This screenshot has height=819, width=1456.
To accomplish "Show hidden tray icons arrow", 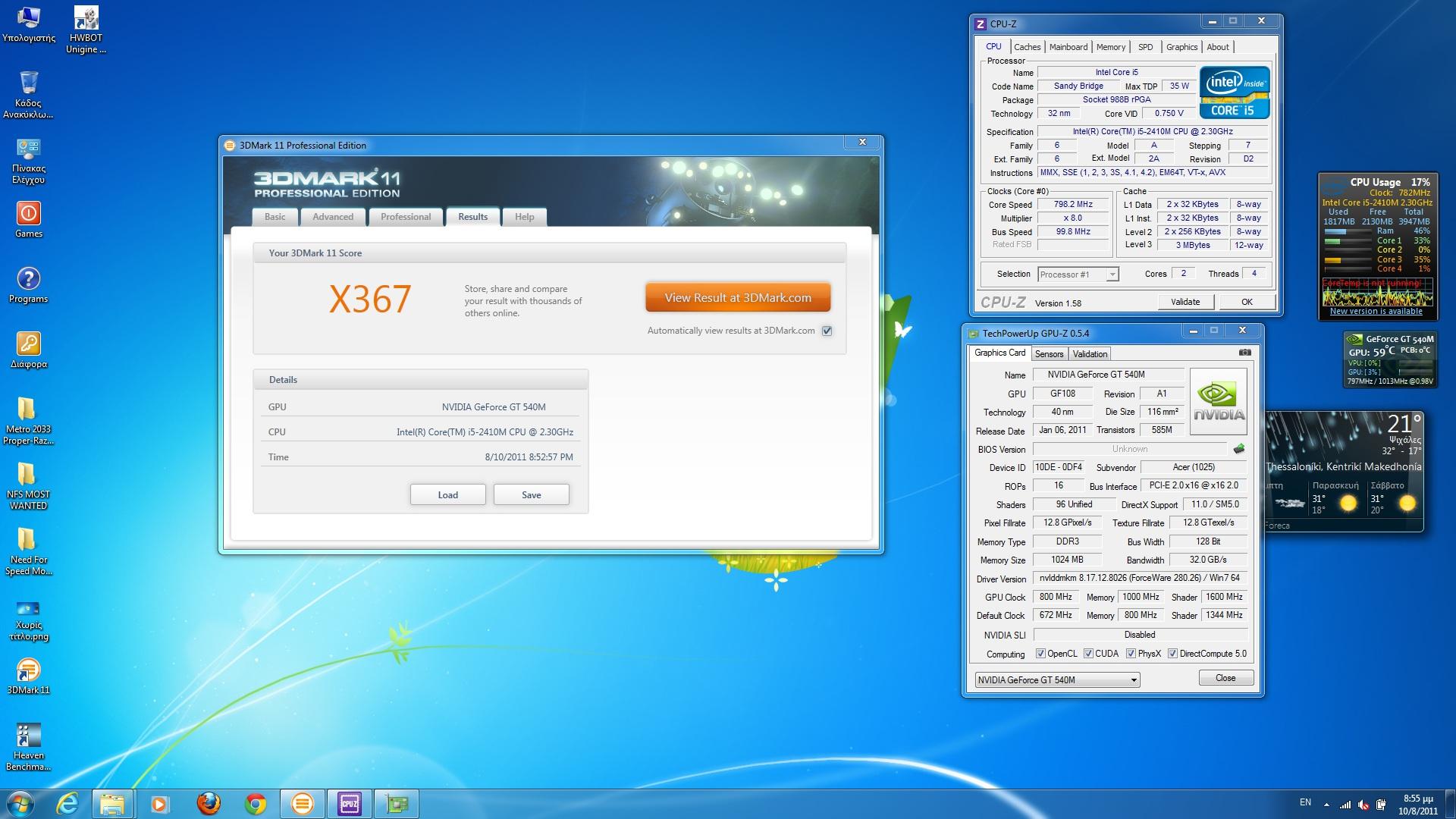I will (x=1326, y=805).
